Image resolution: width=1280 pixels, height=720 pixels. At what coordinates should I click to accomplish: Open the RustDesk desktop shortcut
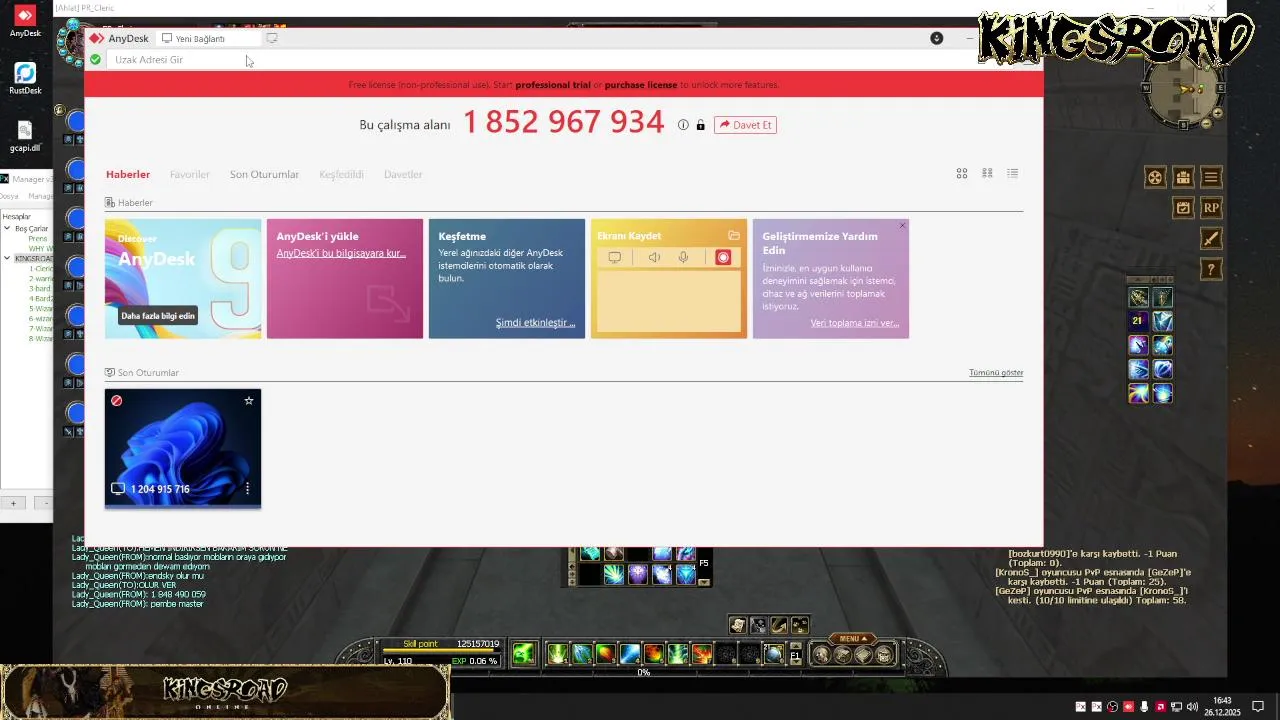pyautogui.click(x=25, y=78)
